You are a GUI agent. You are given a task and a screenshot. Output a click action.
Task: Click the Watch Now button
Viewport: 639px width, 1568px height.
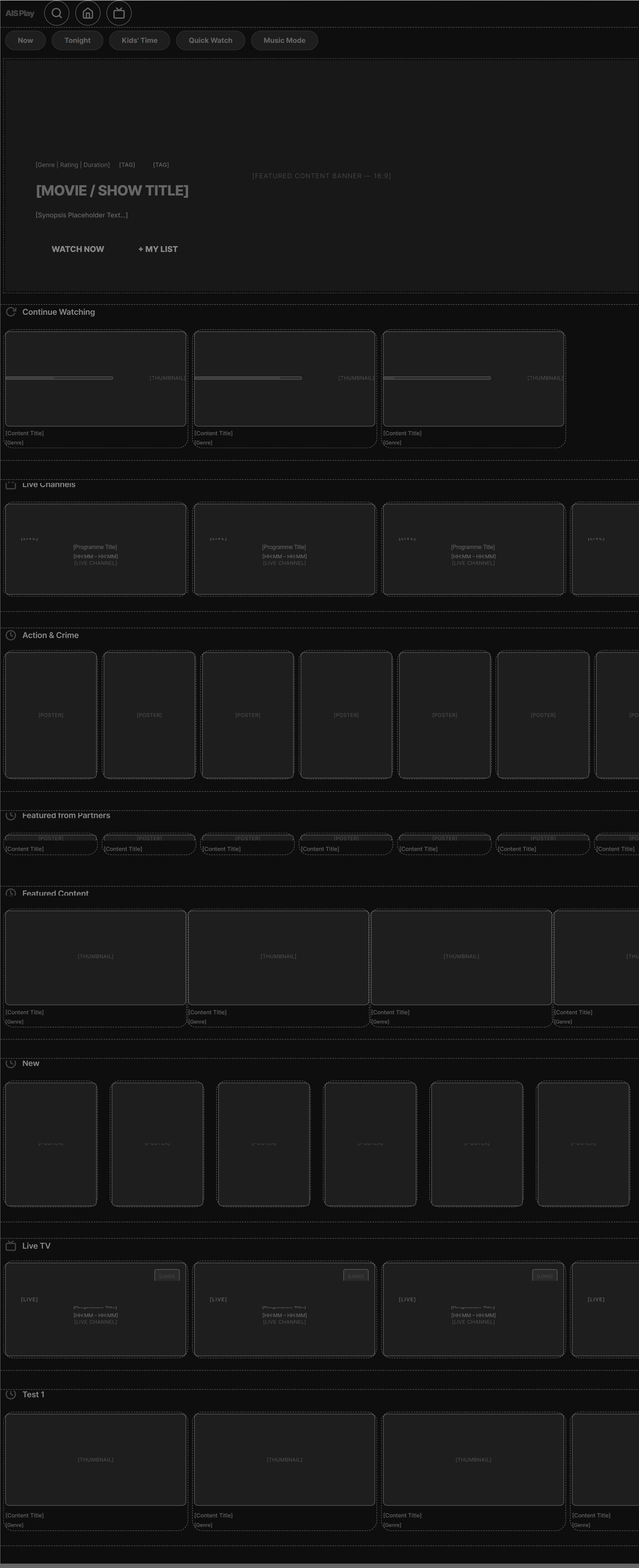point(77,249)
